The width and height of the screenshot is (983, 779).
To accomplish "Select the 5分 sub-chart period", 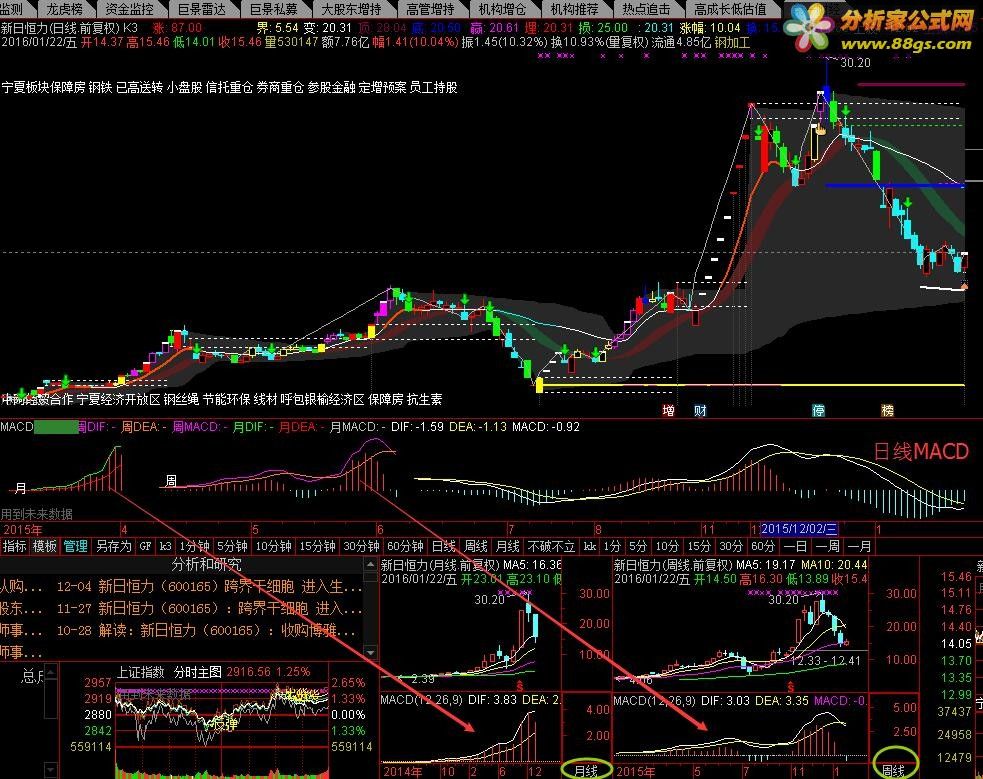I will point(638,546).
